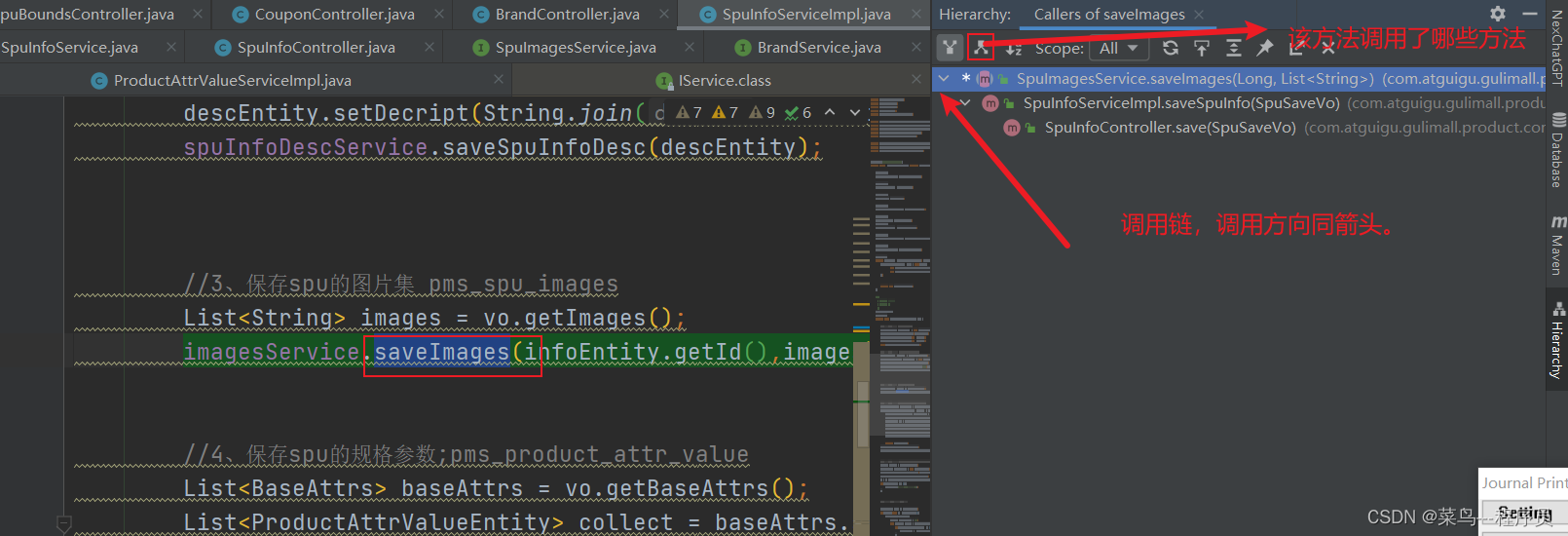Open the CouponController.java tab

click(x=334, y=15)
